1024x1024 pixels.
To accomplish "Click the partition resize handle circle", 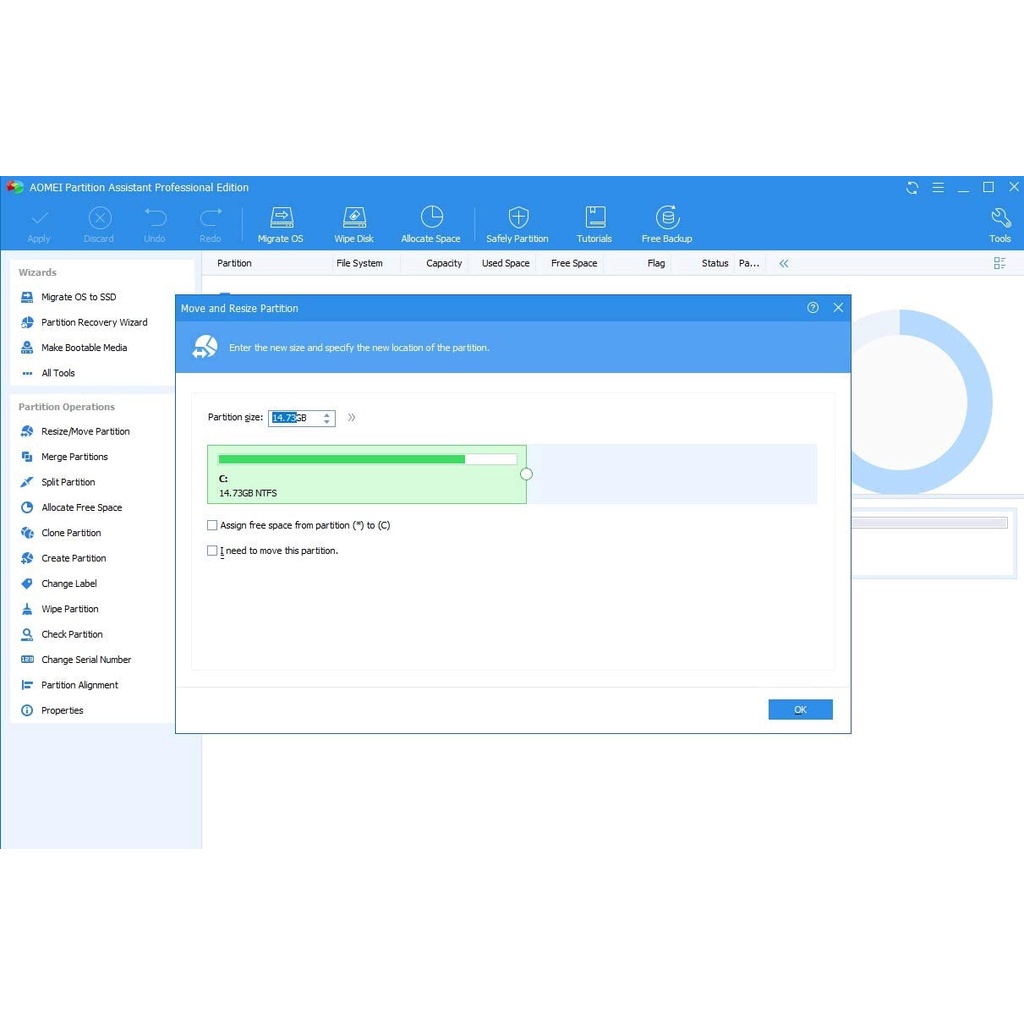I will click(x=527, y=474).
